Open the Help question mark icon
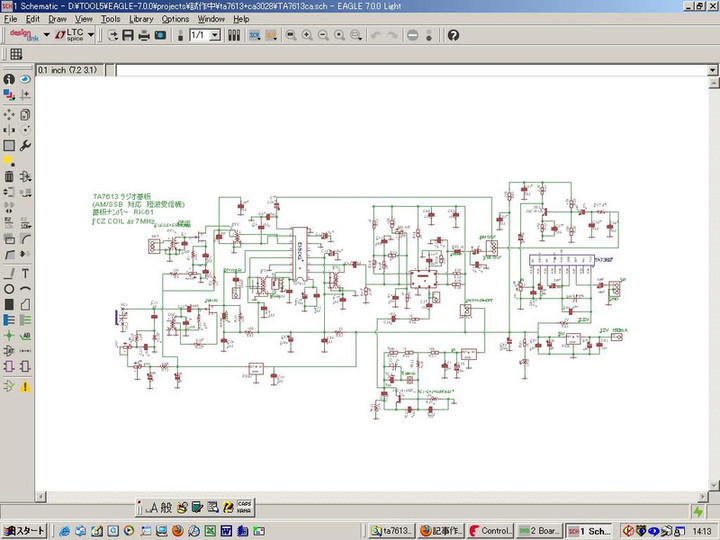 click(453, 35)
